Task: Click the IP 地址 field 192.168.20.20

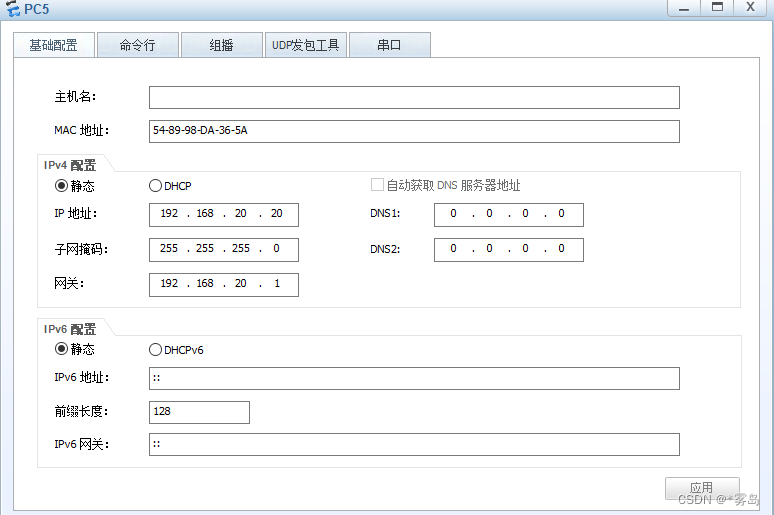Action: [224, 215]
